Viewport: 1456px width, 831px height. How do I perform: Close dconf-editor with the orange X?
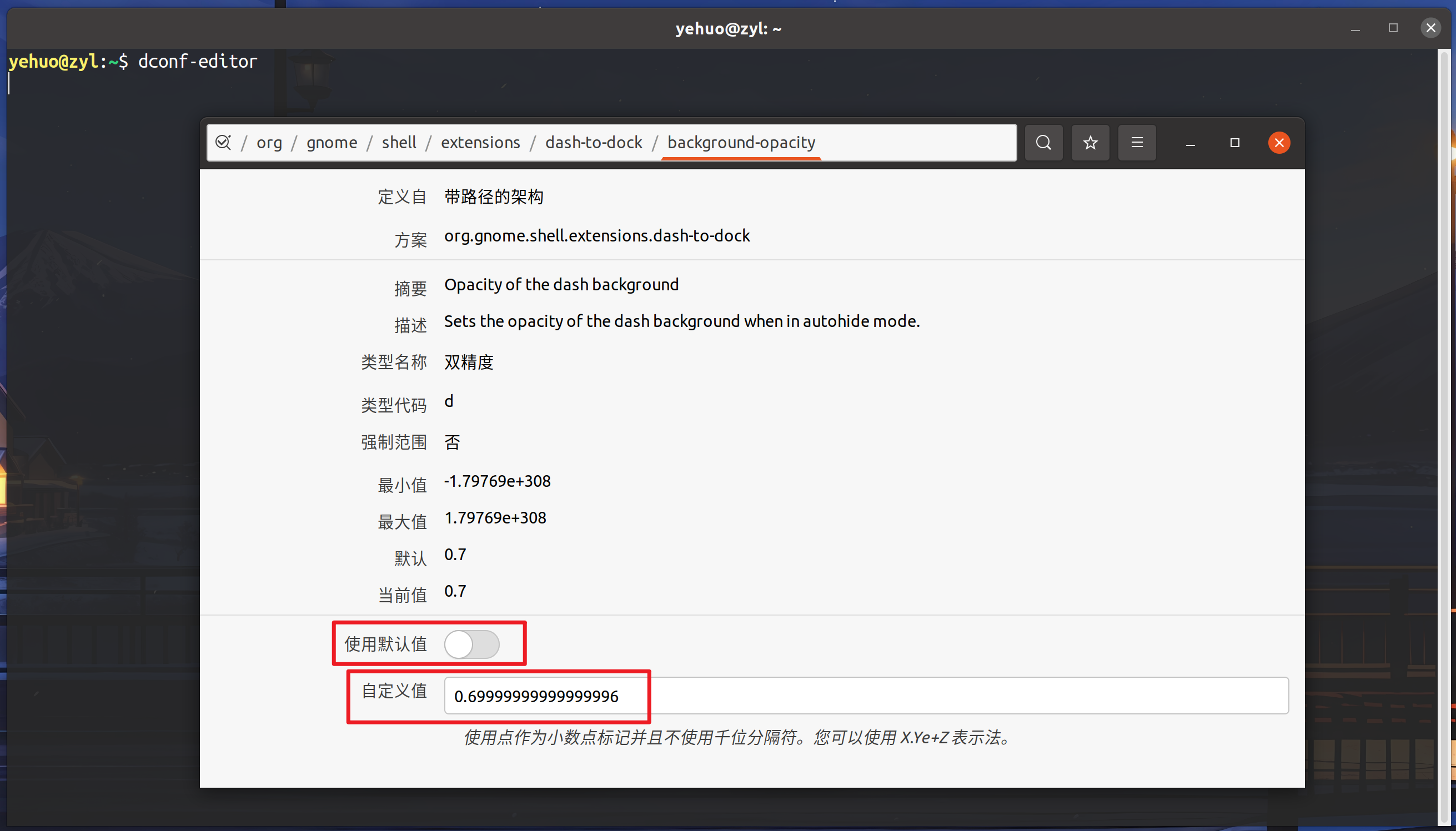[1279, 143]
